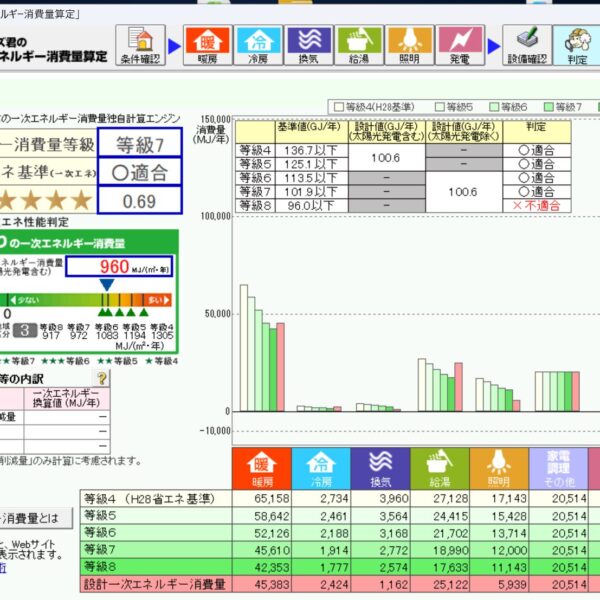
Task: Open the 暖房 heating step
Action: [x=208, y=45]
